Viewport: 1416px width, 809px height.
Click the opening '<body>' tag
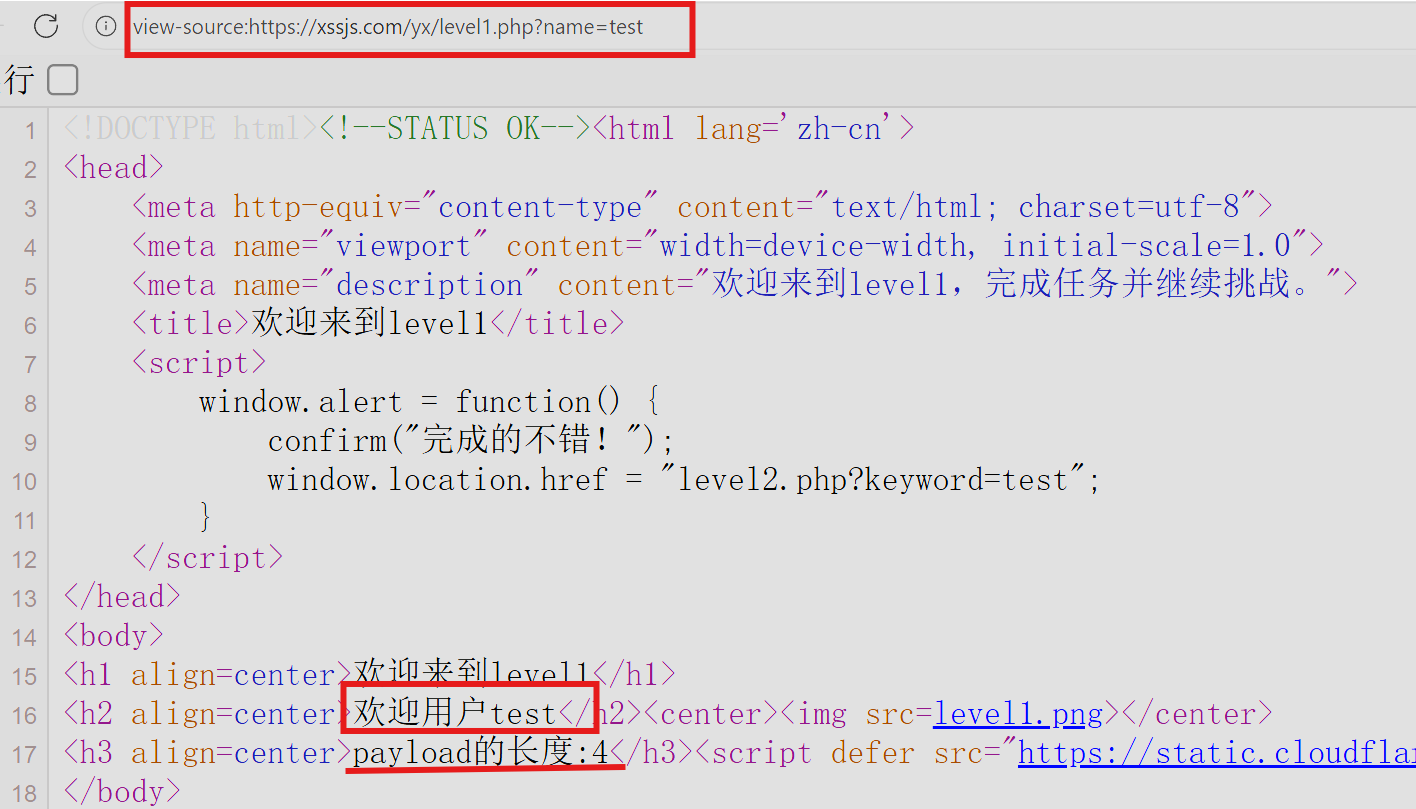point(114,636)
